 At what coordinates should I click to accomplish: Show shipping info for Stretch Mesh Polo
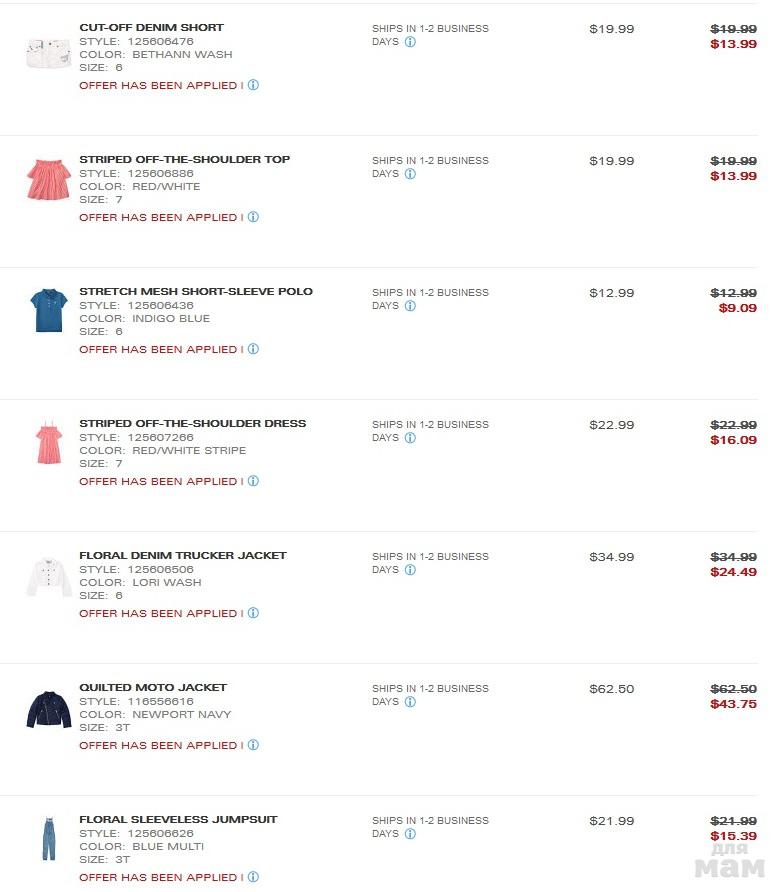click(x=410, y=306)
